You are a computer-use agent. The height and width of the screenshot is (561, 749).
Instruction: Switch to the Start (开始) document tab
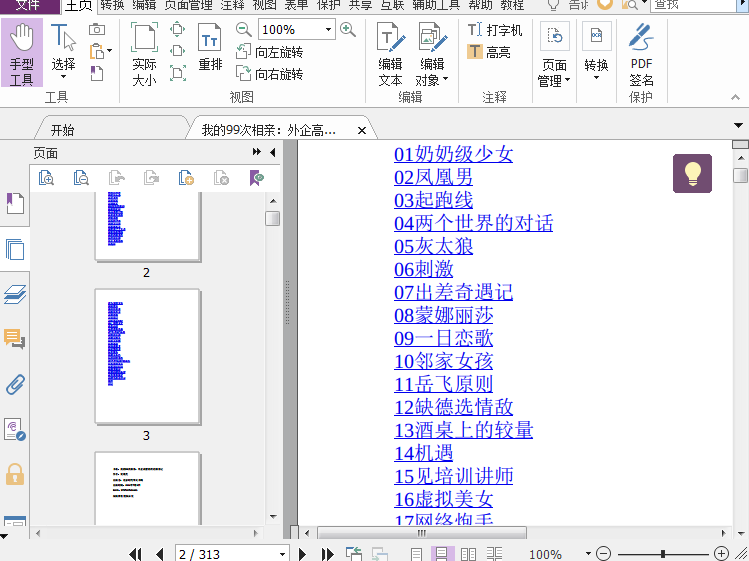[x=62, y=130]
